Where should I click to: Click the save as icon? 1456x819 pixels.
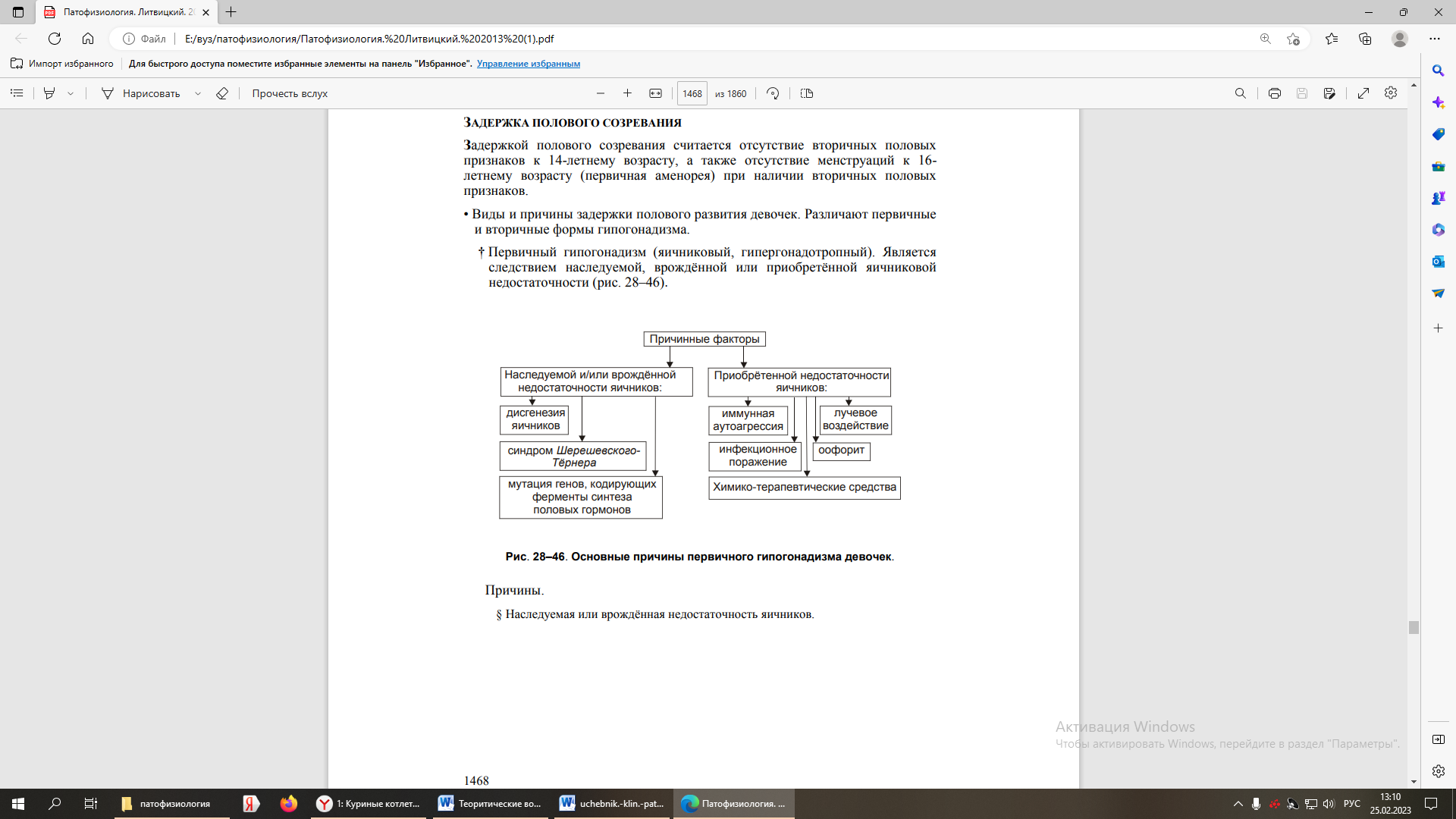[1329, 93]
